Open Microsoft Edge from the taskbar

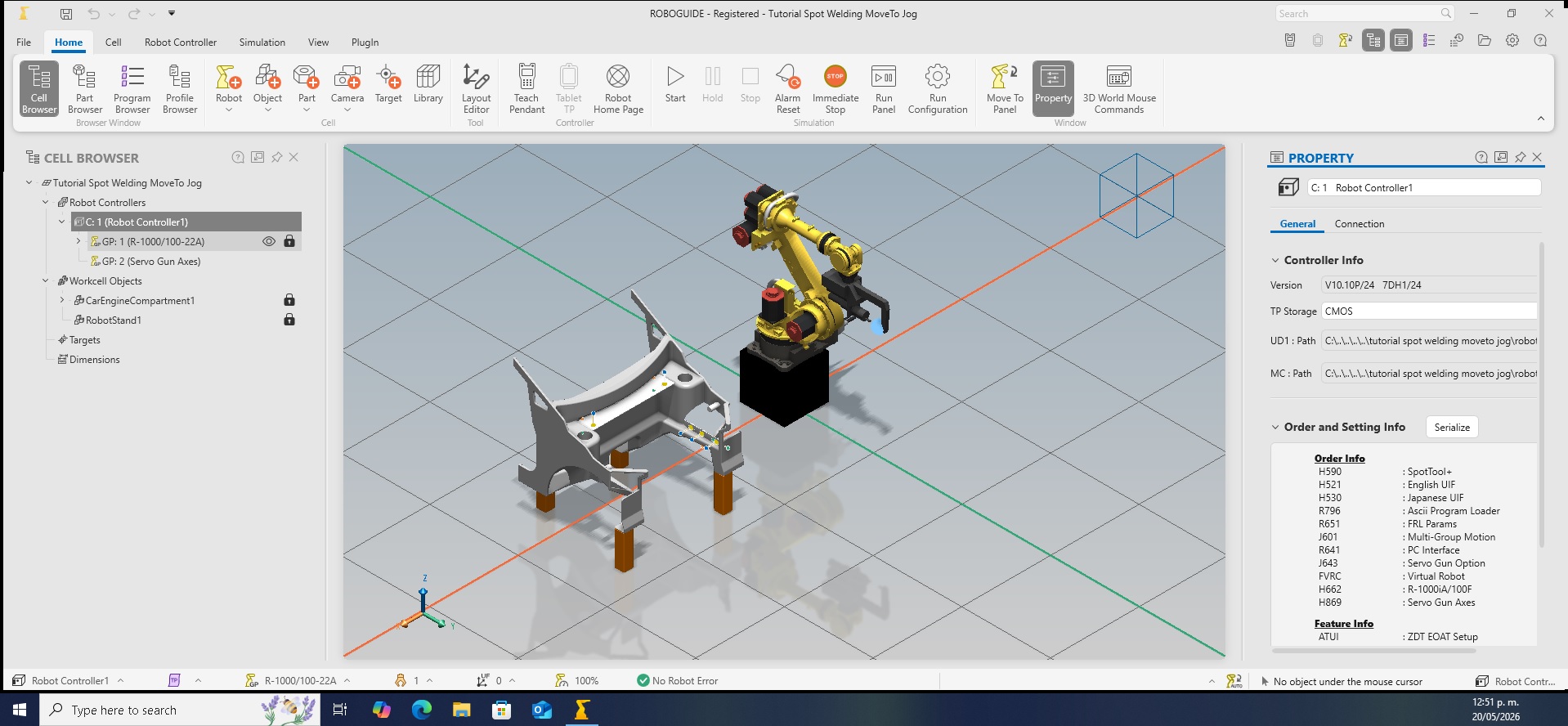421,710
